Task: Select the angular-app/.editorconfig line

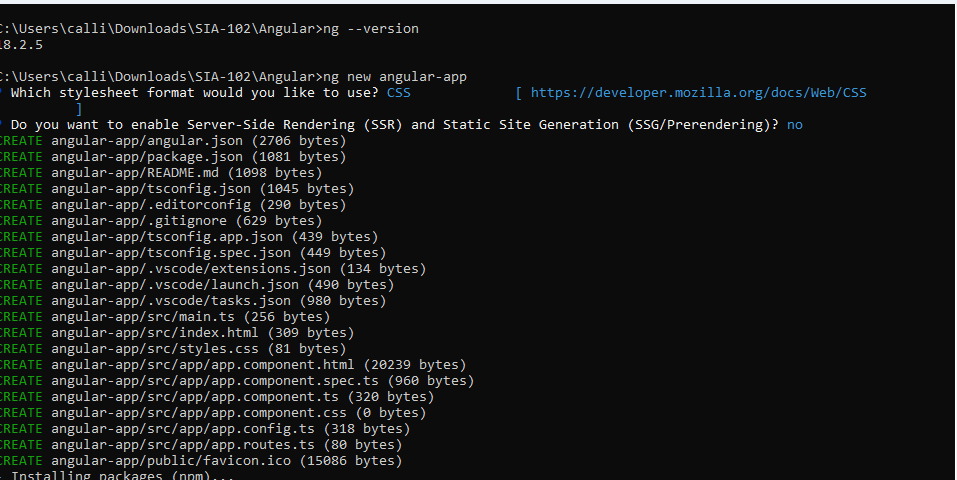Action: coord(173,205)
